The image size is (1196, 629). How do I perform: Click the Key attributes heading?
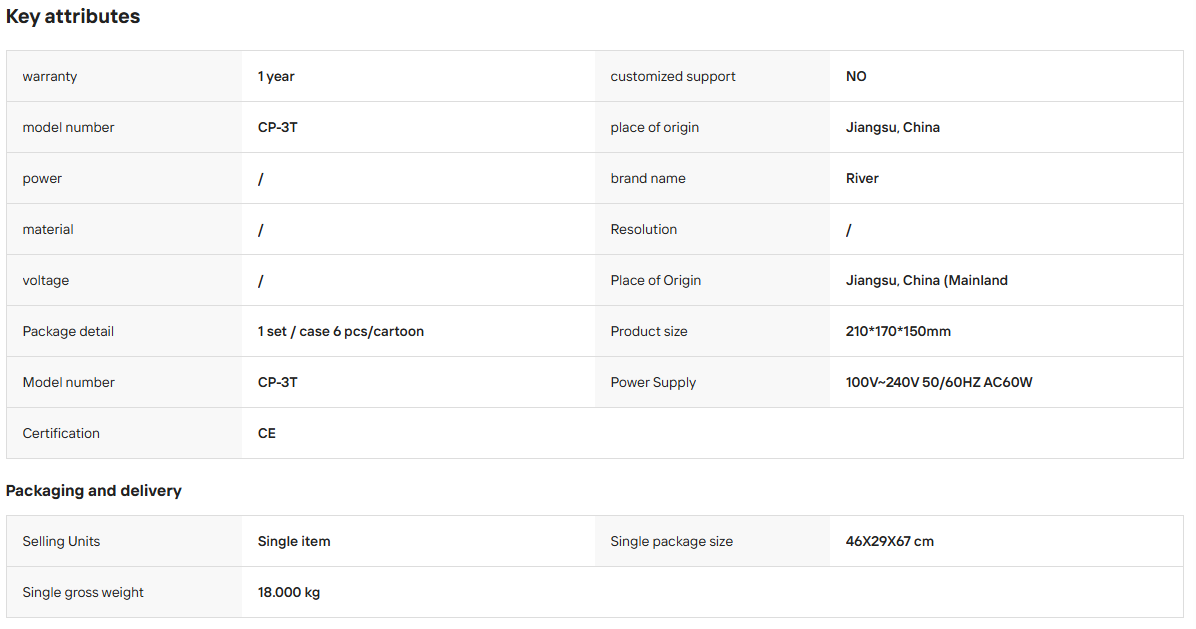[72, 16]
